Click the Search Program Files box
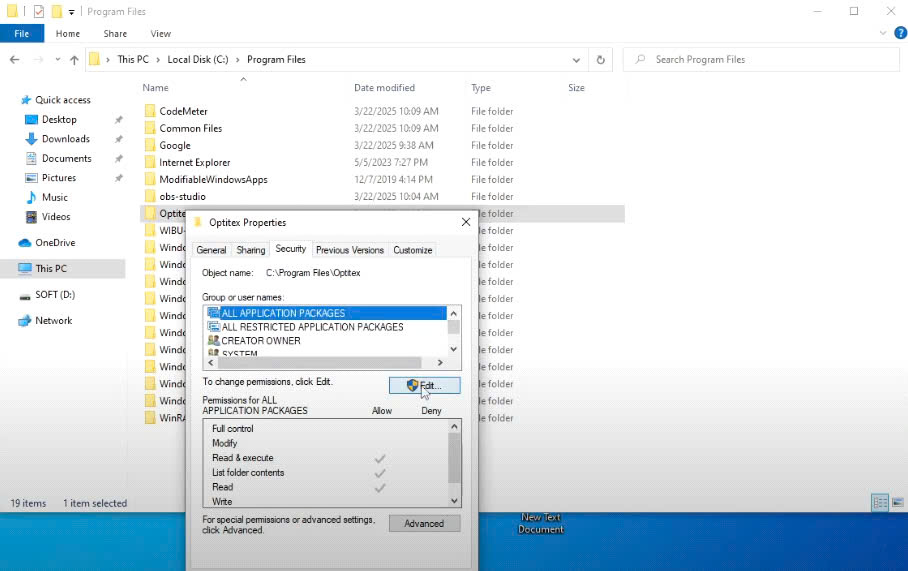This screenshot has width=908, height=571. pos(765,60)
